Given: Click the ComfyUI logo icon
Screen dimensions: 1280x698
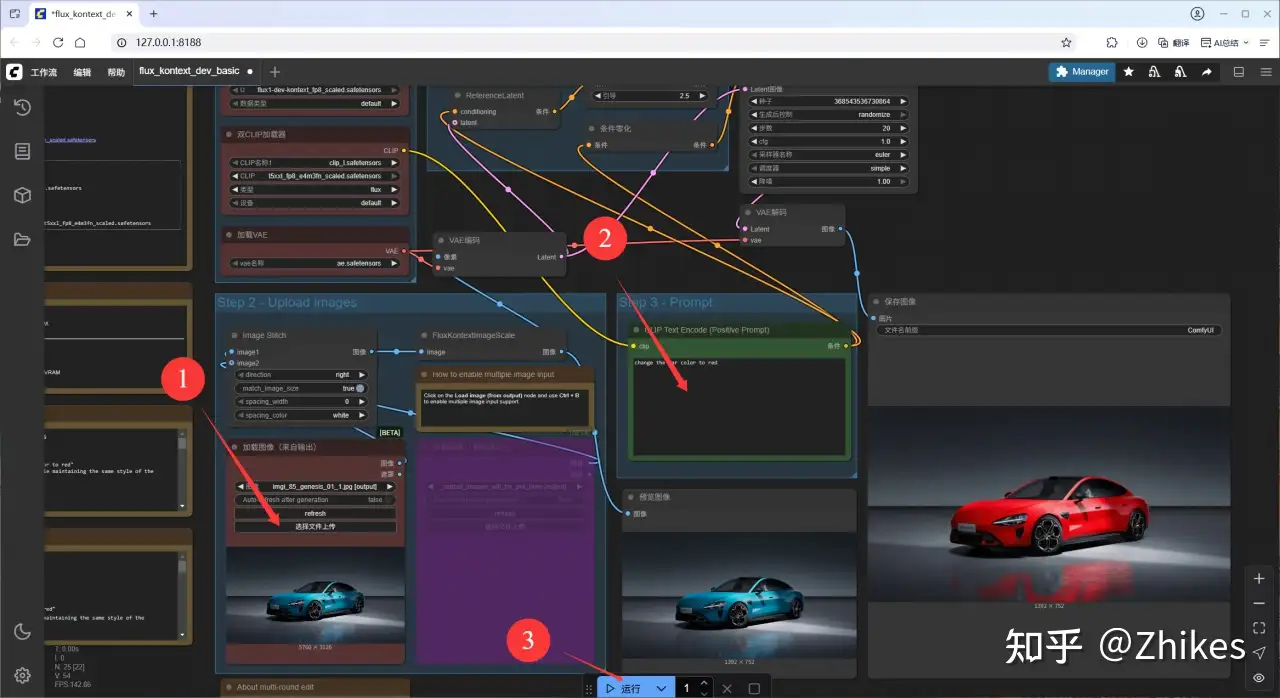Looking at the screenshot, I should coord(14,72).
